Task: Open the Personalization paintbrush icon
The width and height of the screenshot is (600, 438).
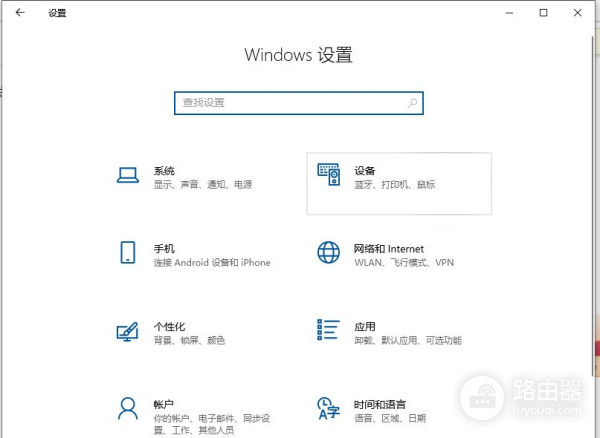Action: (127, 332)
